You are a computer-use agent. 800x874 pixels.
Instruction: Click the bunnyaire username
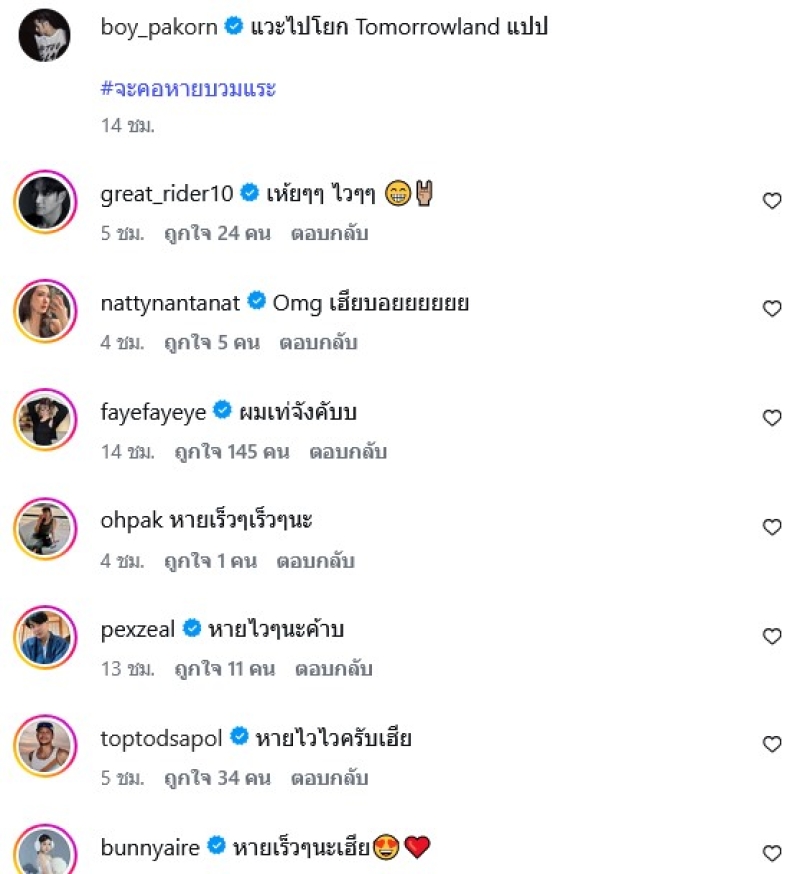pyautogui.click(x=150, y=847)
